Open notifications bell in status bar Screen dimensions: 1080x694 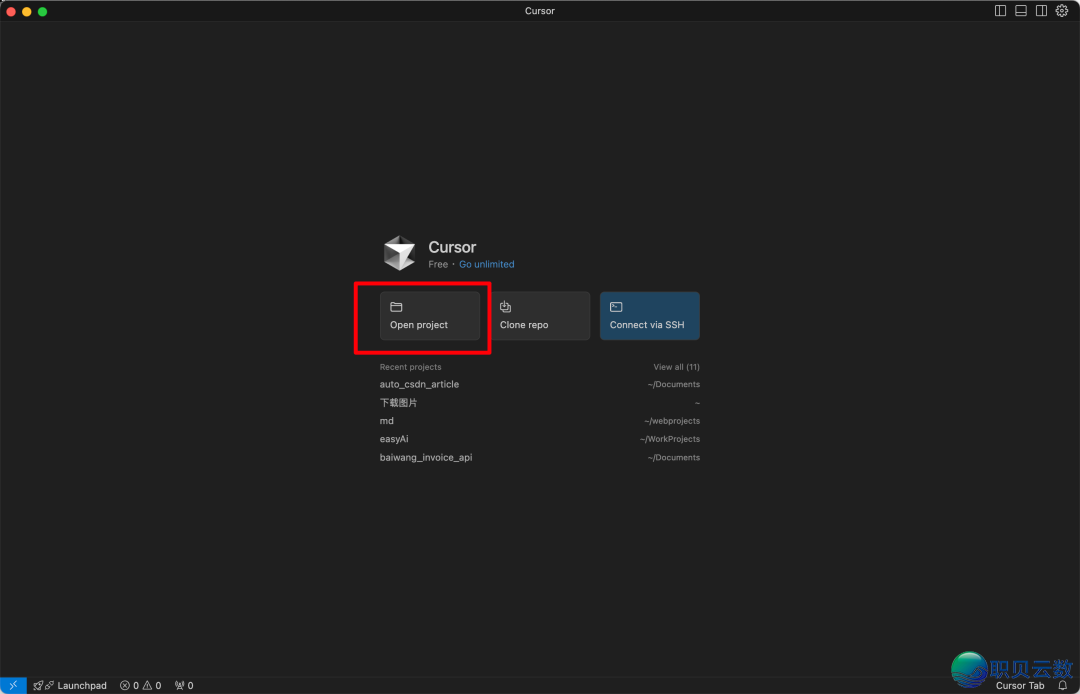tap(1062, 685)
